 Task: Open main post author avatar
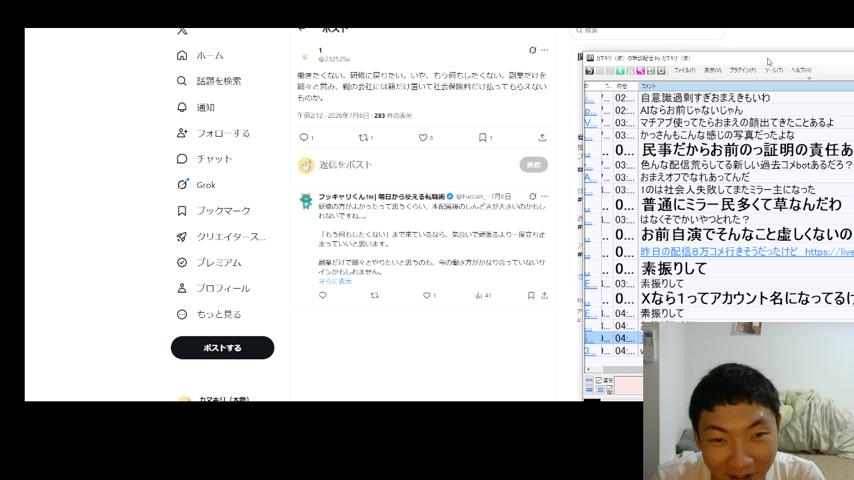pos(305,56)
